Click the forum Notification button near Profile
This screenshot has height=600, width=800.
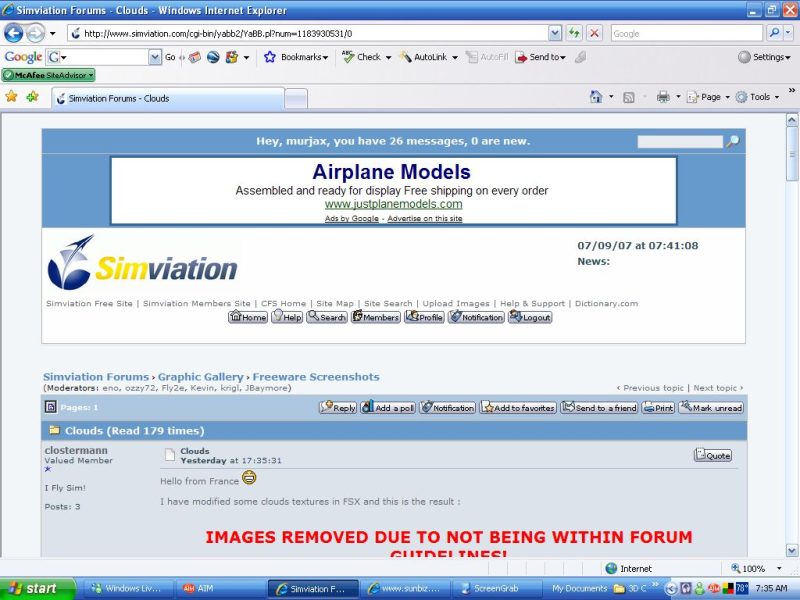pyautogui.click(x=476, y=317)
